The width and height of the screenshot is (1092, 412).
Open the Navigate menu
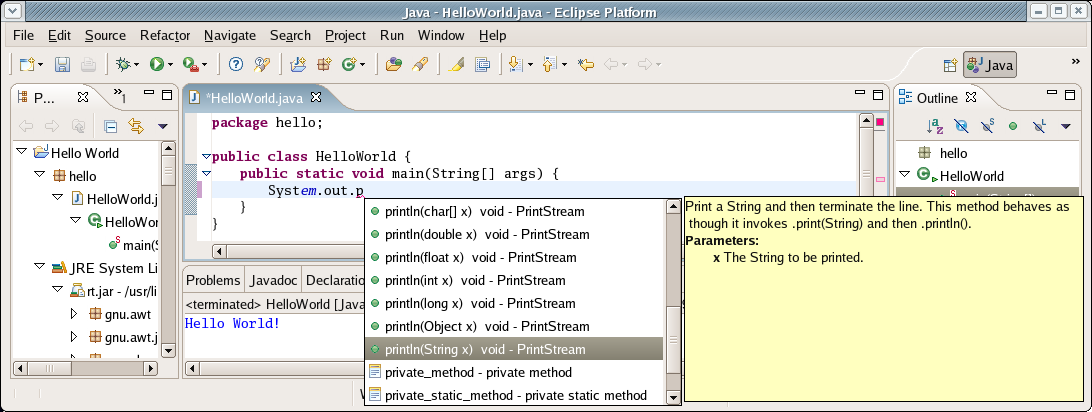pos(230,35)
